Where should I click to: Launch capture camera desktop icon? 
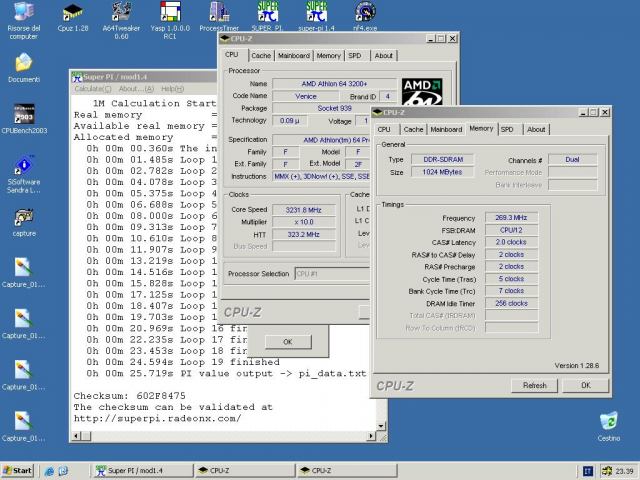point(24,222)
